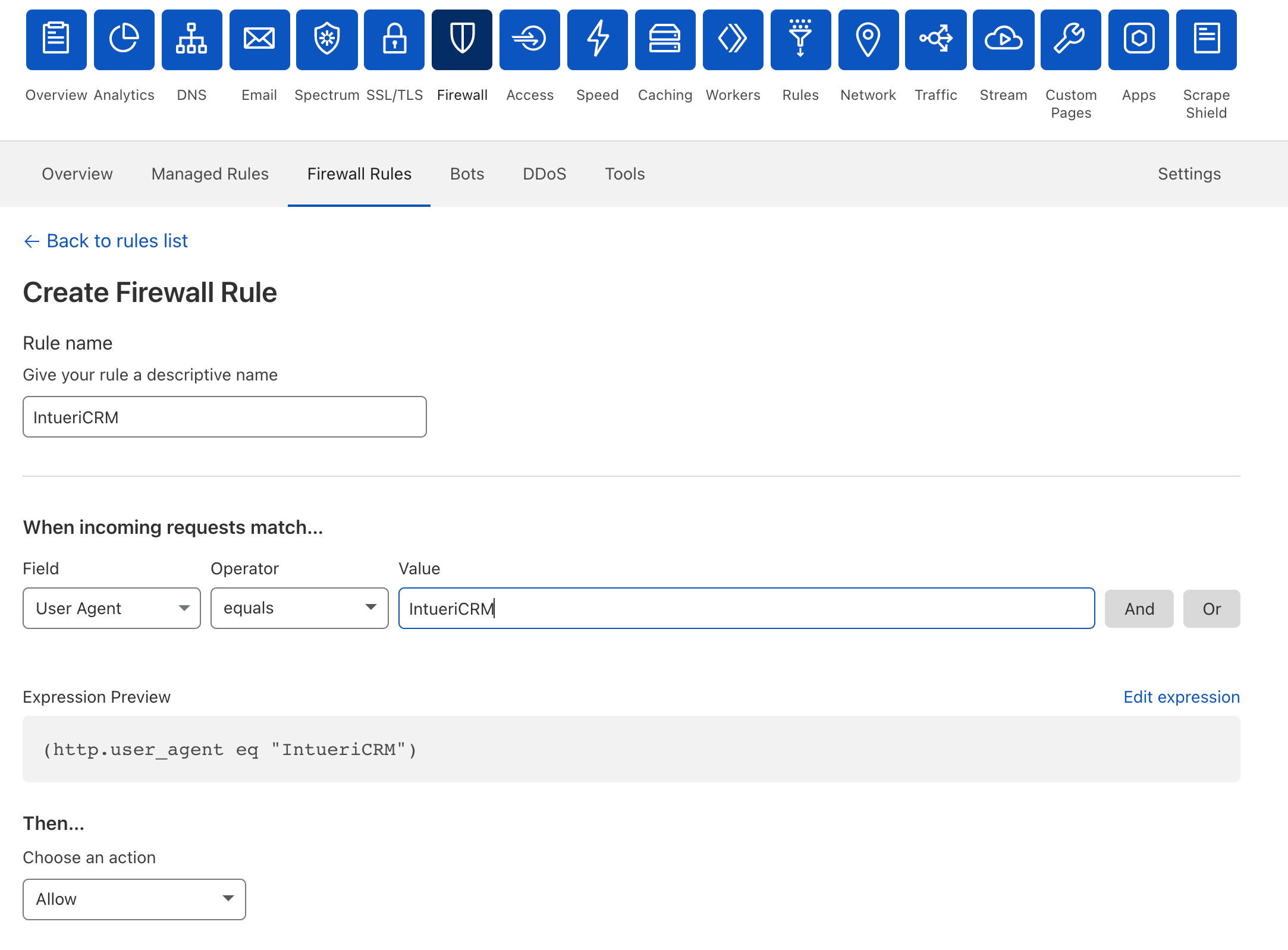1288x950 pixels.
Task: Open the DNS section icon
Action: click(191, 40)
